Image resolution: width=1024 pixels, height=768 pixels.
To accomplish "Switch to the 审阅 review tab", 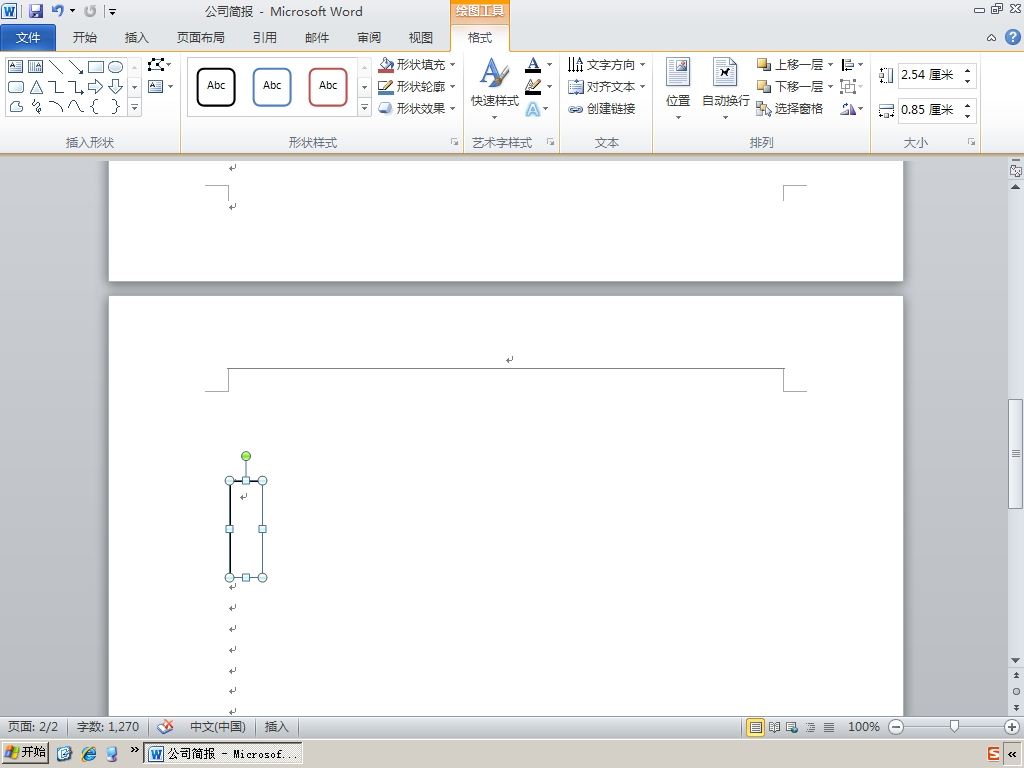I will pos(369,38).
